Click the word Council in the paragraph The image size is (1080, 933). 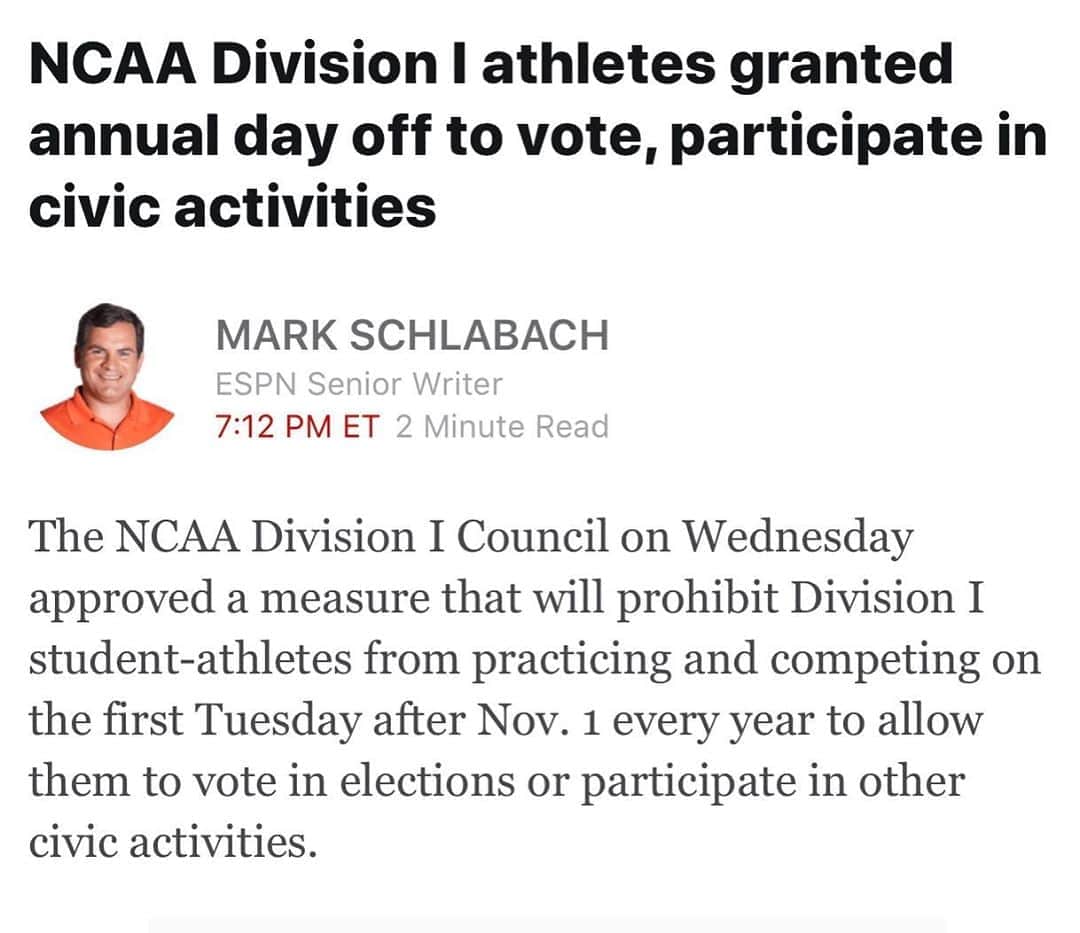click(x=532, y=536)
